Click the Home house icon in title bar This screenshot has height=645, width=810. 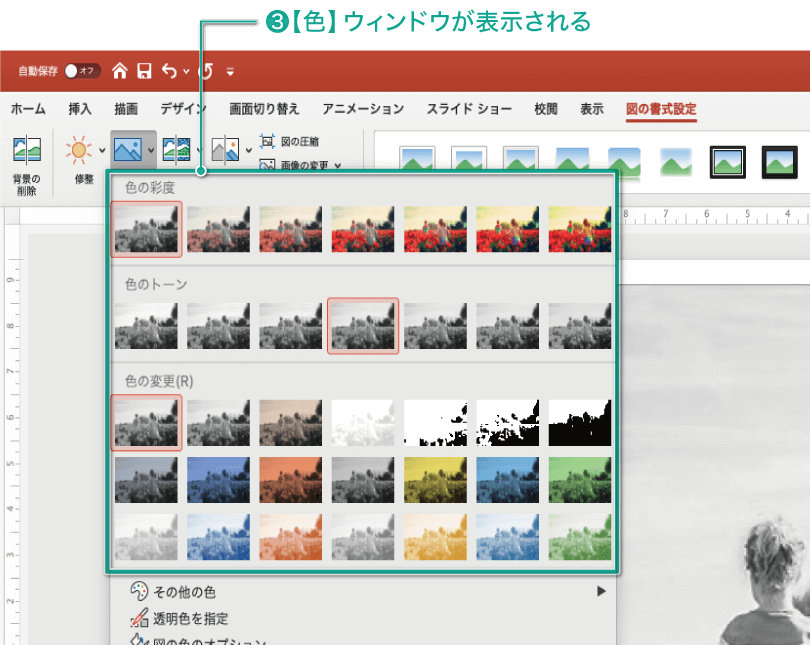click(x=120, y=71)
